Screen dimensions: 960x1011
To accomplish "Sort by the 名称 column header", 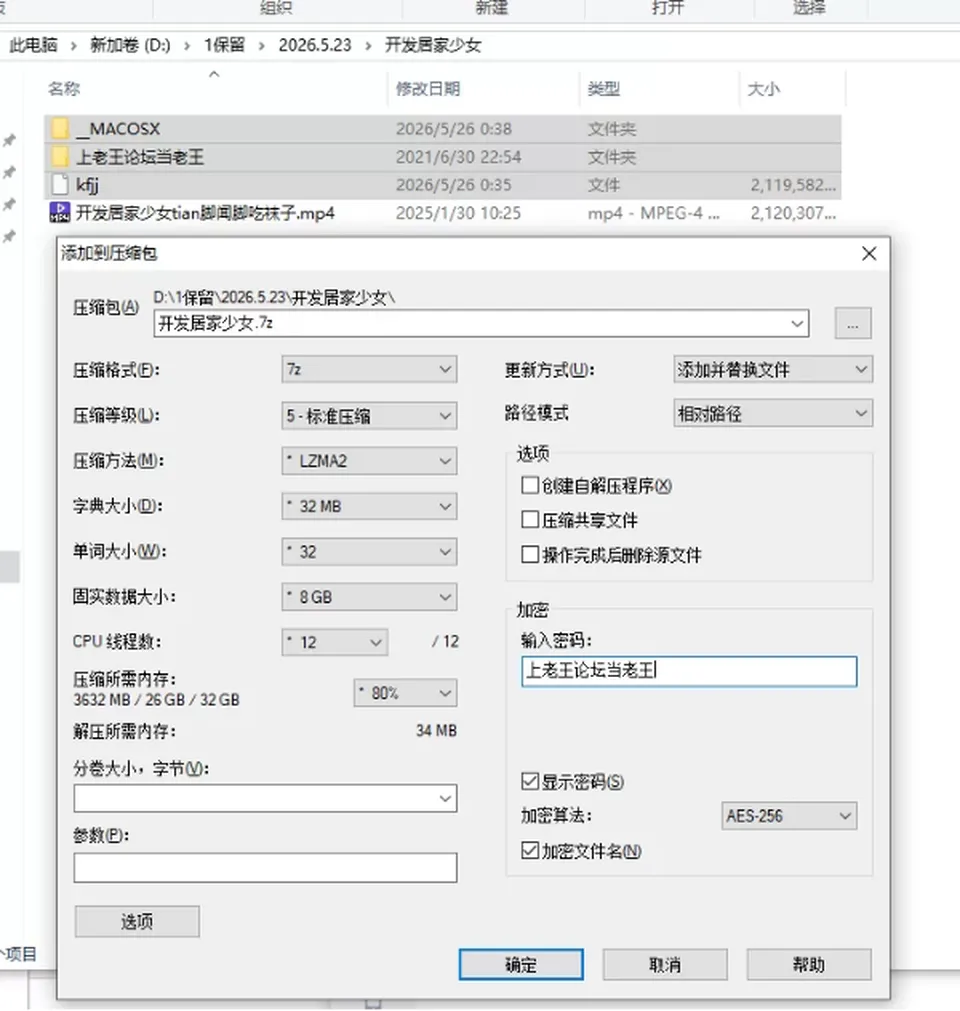I will click(x=64, y=88).
